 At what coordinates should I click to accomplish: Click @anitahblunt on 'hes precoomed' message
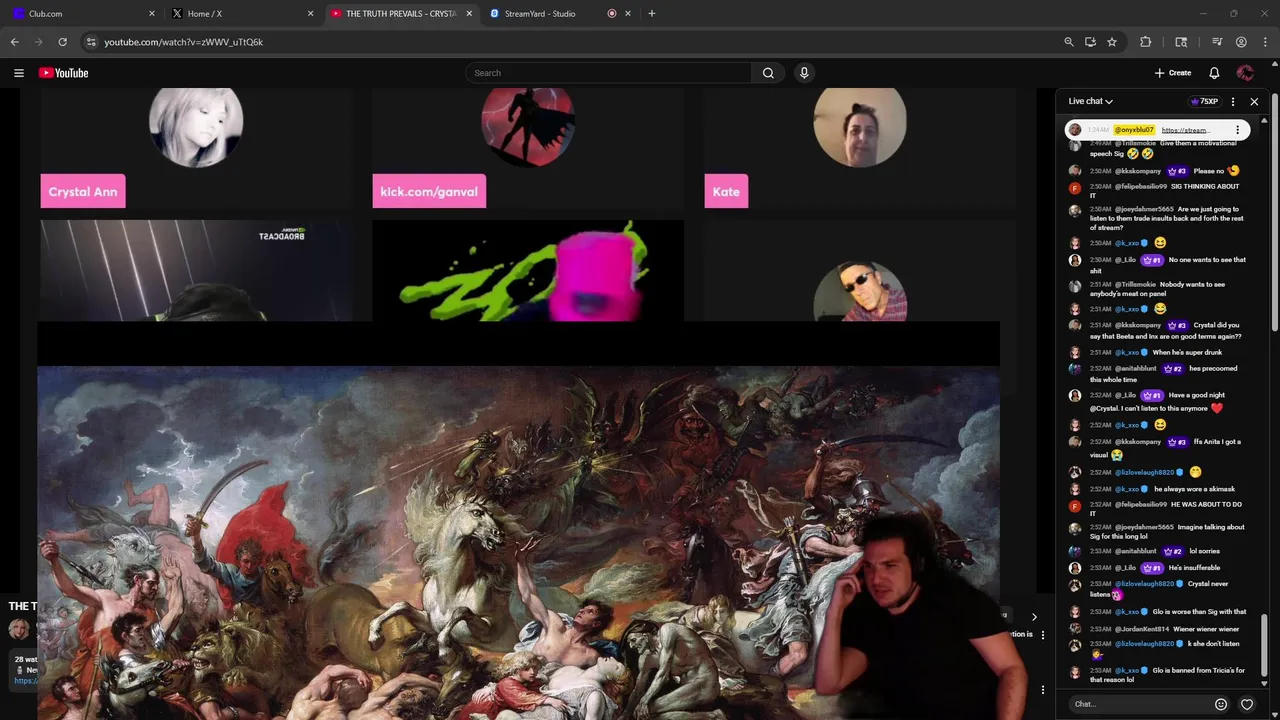[1136, 368]
